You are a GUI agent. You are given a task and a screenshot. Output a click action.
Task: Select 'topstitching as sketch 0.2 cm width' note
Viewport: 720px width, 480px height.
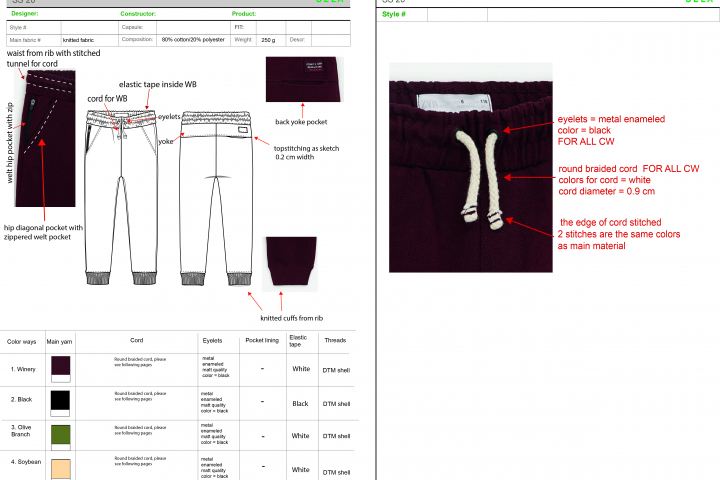(306, 152)
